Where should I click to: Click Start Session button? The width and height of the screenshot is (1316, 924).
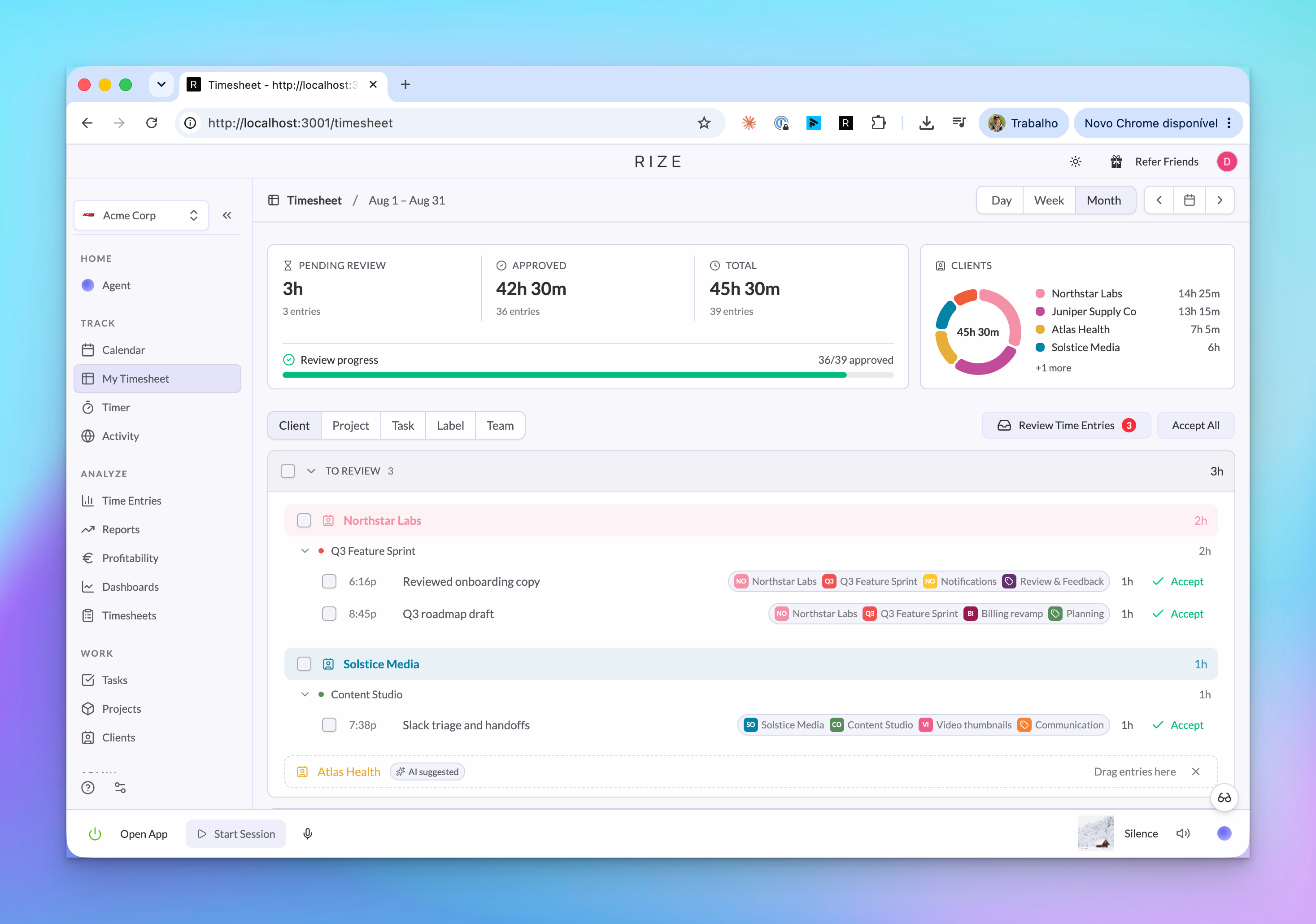pos(235,833)
